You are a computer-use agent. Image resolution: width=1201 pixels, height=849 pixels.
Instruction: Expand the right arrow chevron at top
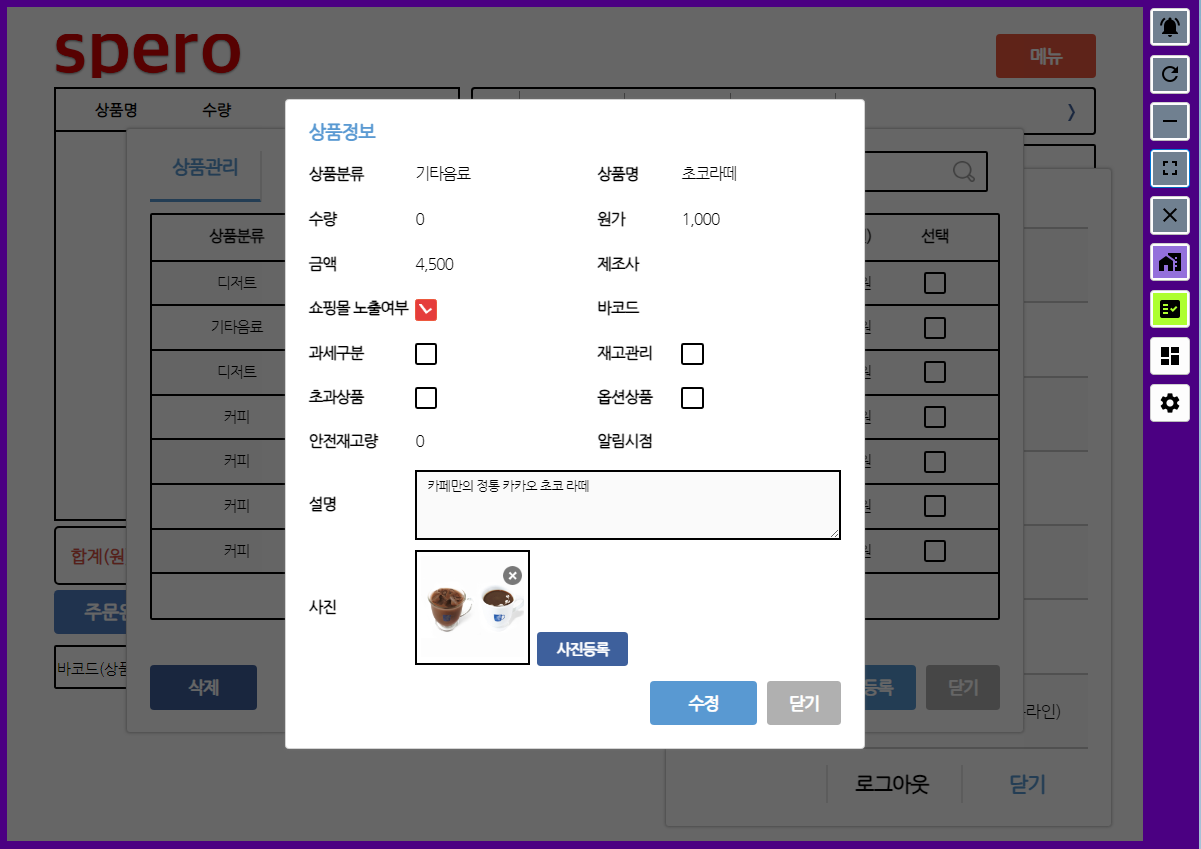coord(1071,112)
